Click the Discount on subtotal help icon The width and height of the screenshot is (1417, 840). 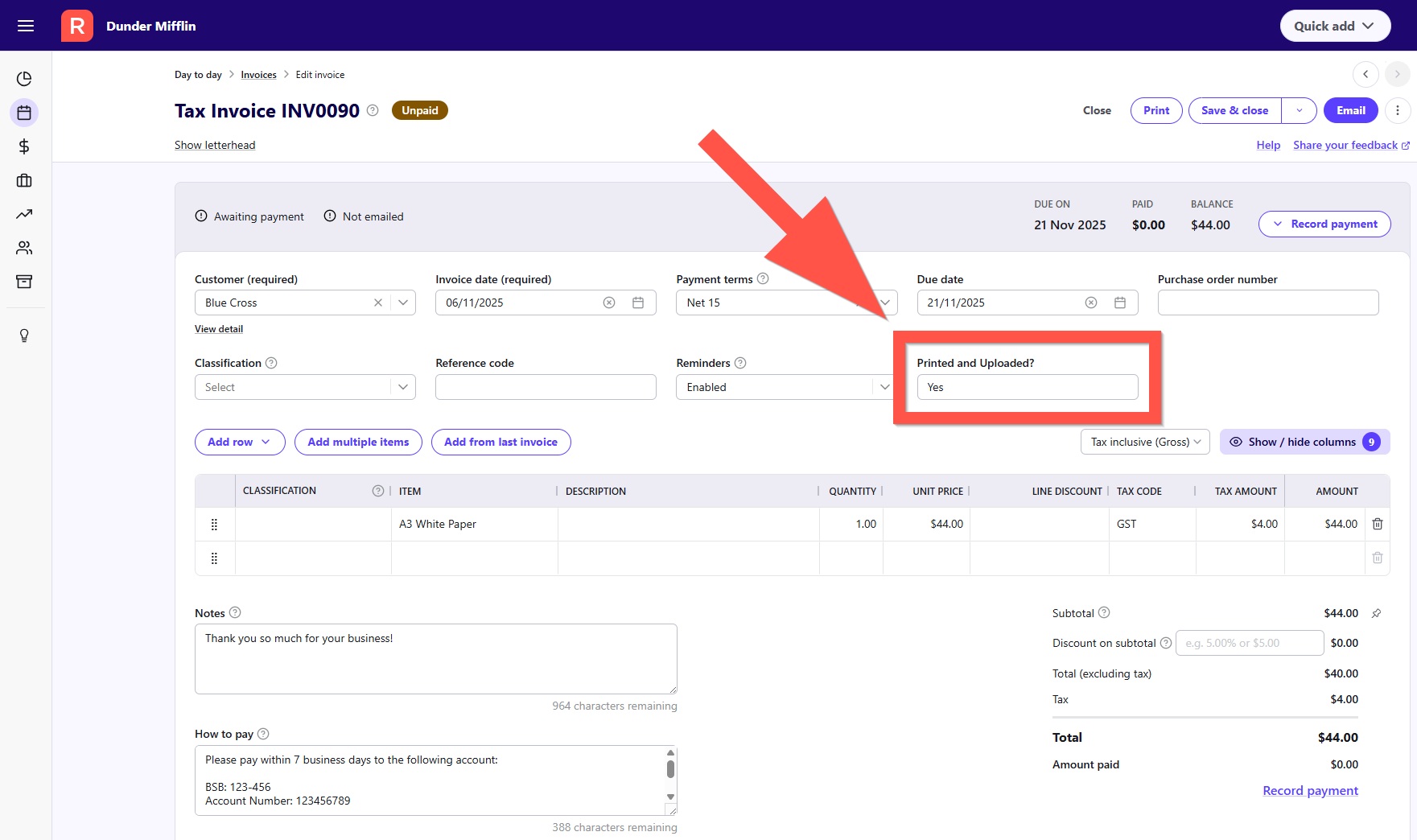point(1166,643)
